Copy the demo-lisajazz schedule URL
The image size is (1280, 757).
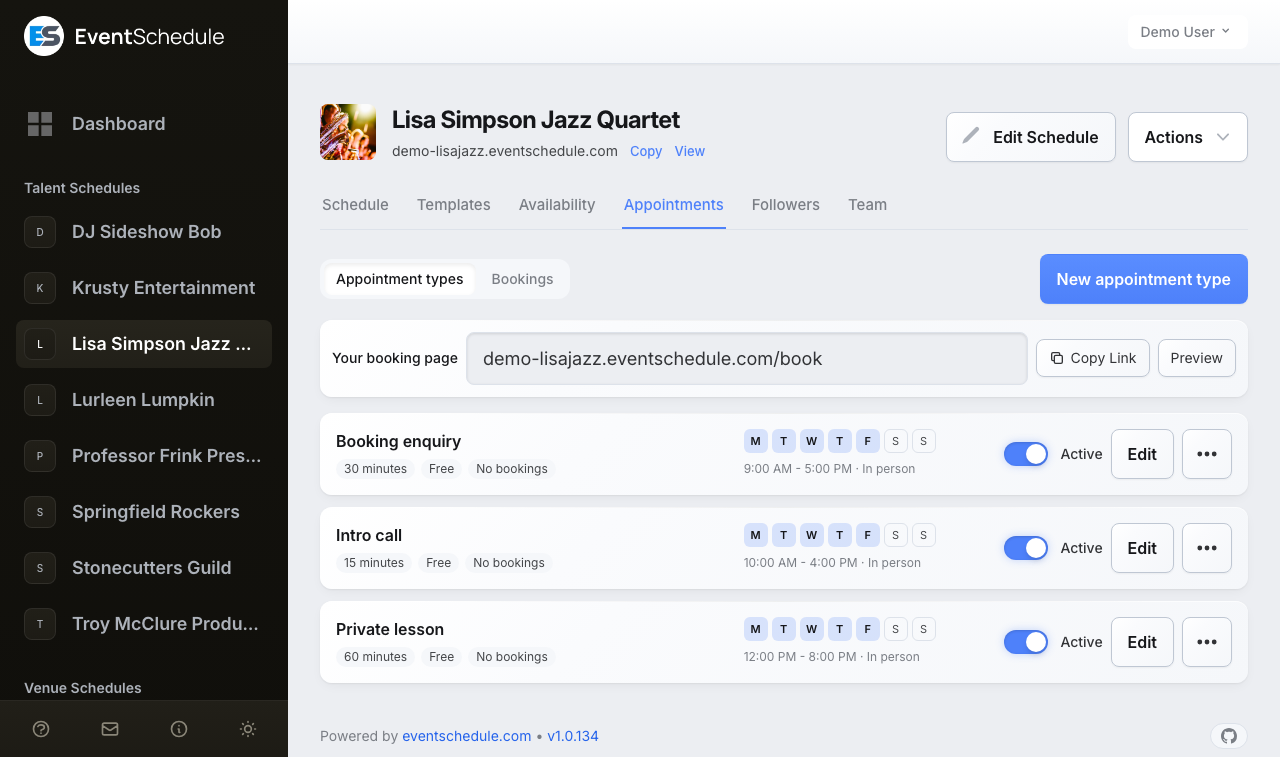[x=646, y=151]
